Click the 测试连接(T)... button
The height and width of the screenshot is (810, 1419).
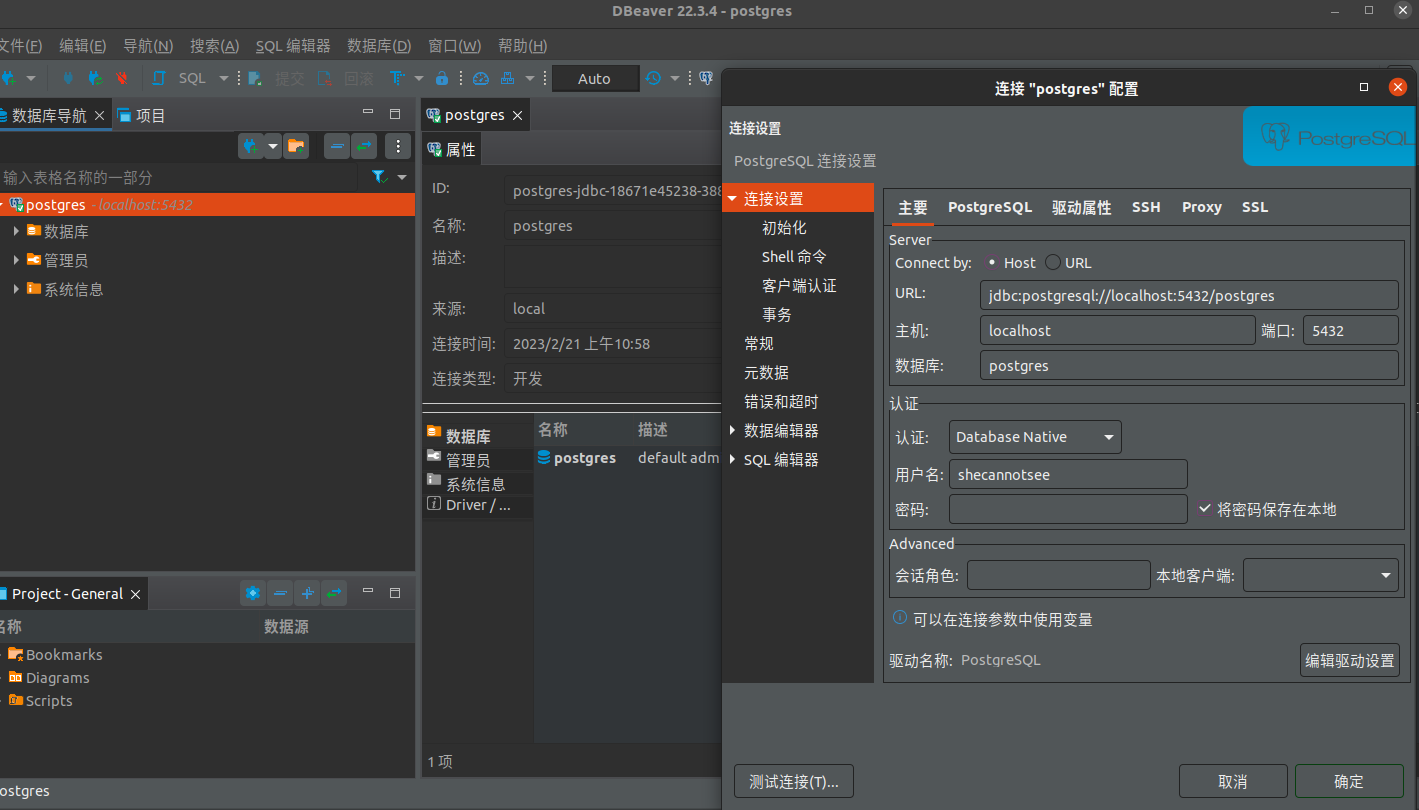[794, 781]
